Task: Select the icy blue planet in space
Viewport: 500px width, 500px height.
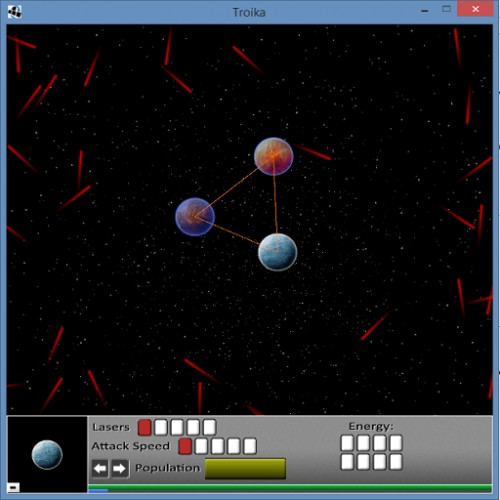Action: pyautogui.click(x=277, y=252)
